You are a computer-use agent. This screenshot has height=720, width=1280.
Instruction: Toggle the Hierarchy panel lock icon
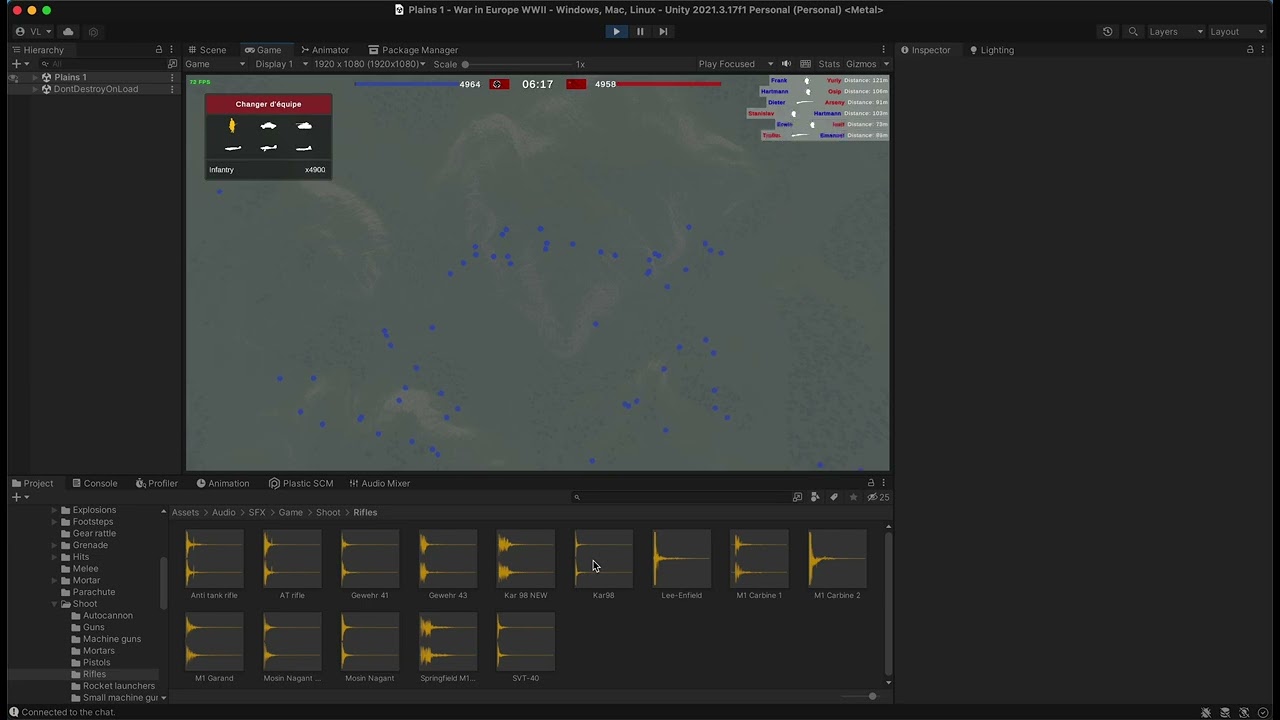(x=158, y=50)
